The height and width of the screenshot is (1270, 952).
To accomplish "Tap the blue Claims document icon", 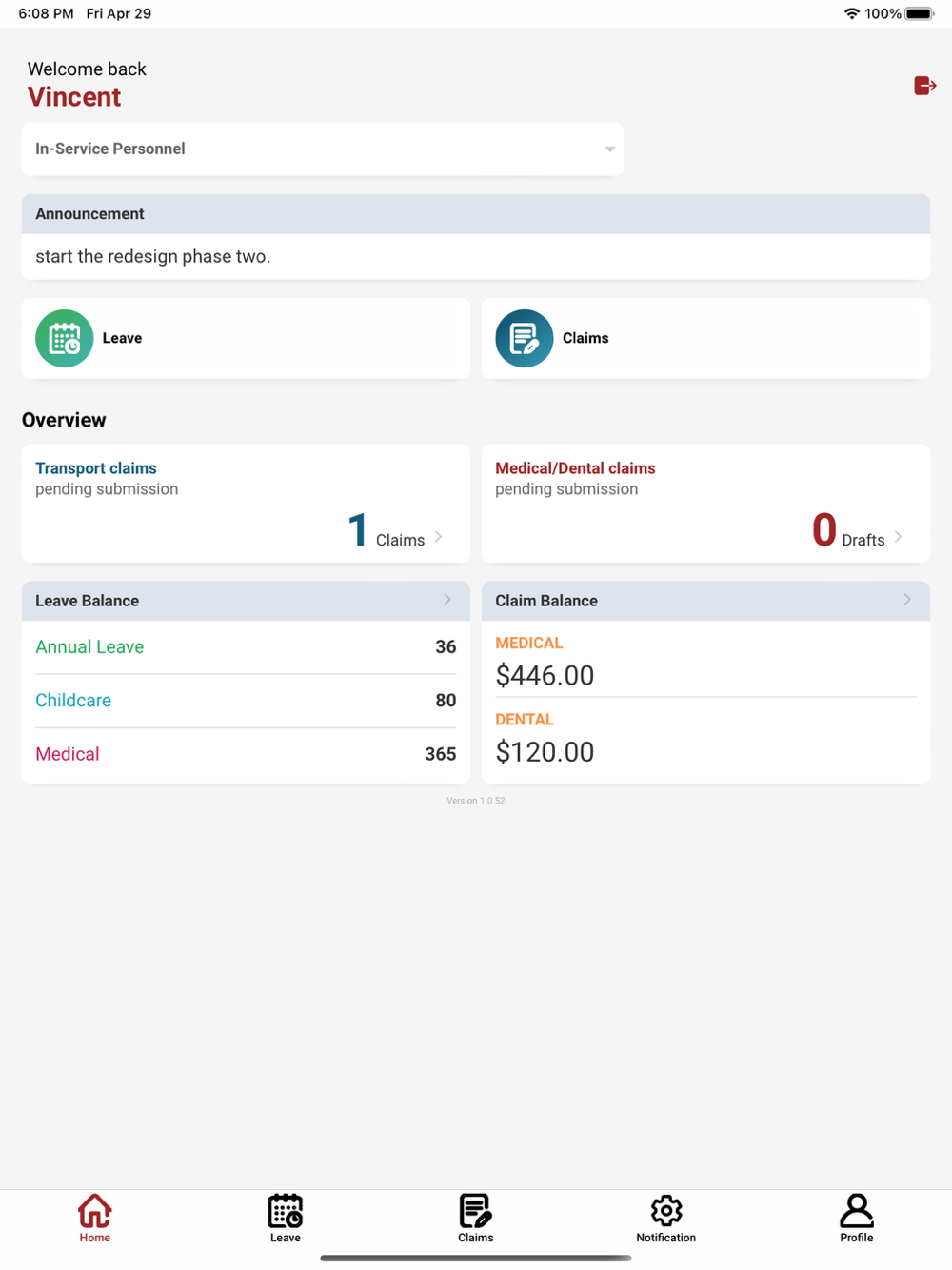I will point(524,338).
